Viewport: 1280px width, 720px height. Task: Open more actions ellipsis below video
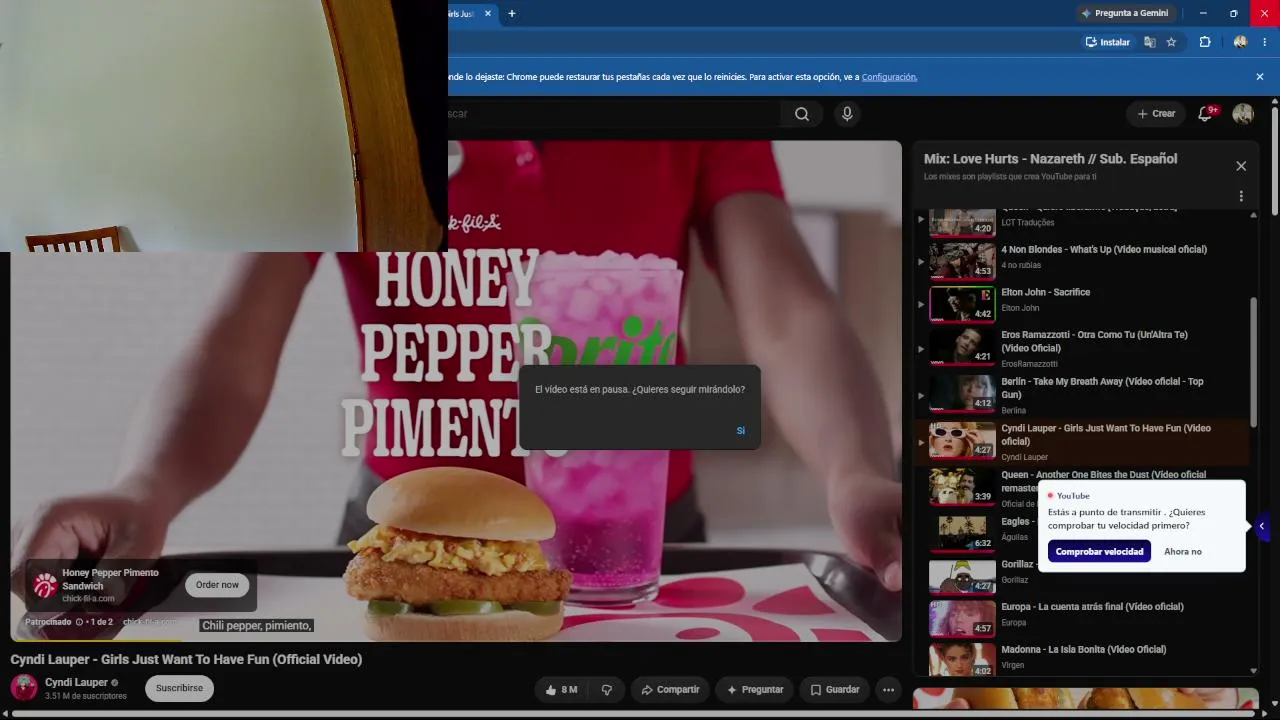pyautogui.click(x=888, y=690)
